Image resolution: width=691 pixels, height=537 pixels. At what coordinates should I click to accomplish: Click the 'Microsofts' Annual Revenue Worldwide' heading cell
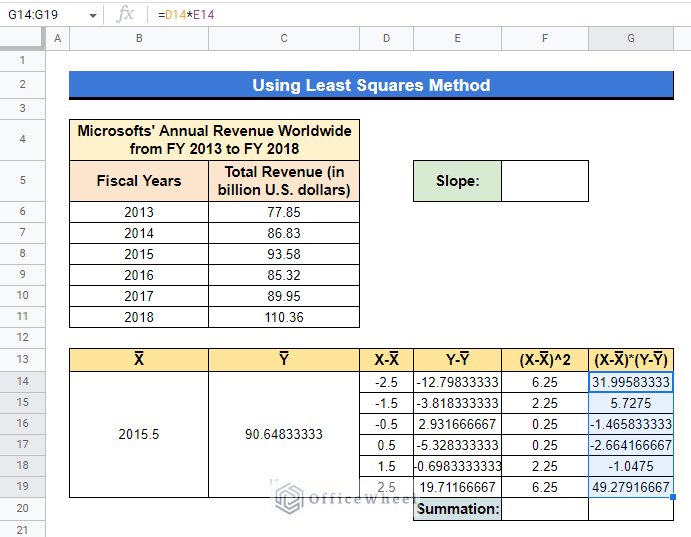click(x=214, y=140)
